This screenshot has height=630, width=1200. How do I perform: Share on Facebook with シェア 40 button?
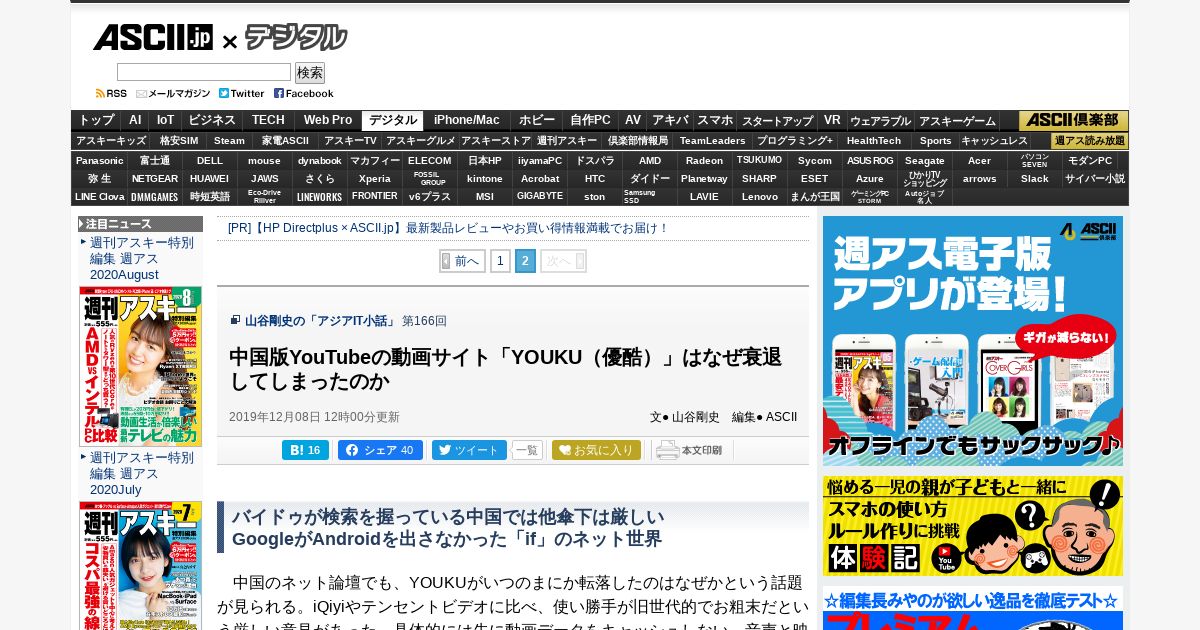click(x=380, y=450)
